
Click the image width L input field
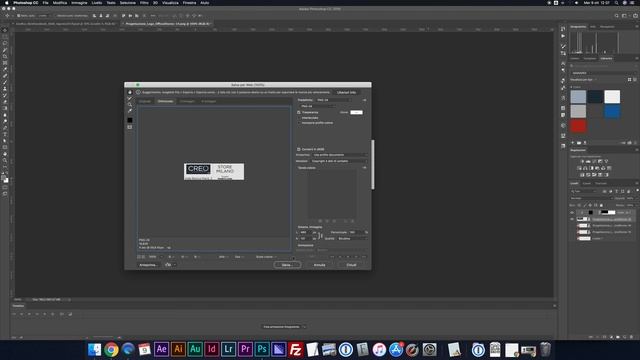click(306, 232)
